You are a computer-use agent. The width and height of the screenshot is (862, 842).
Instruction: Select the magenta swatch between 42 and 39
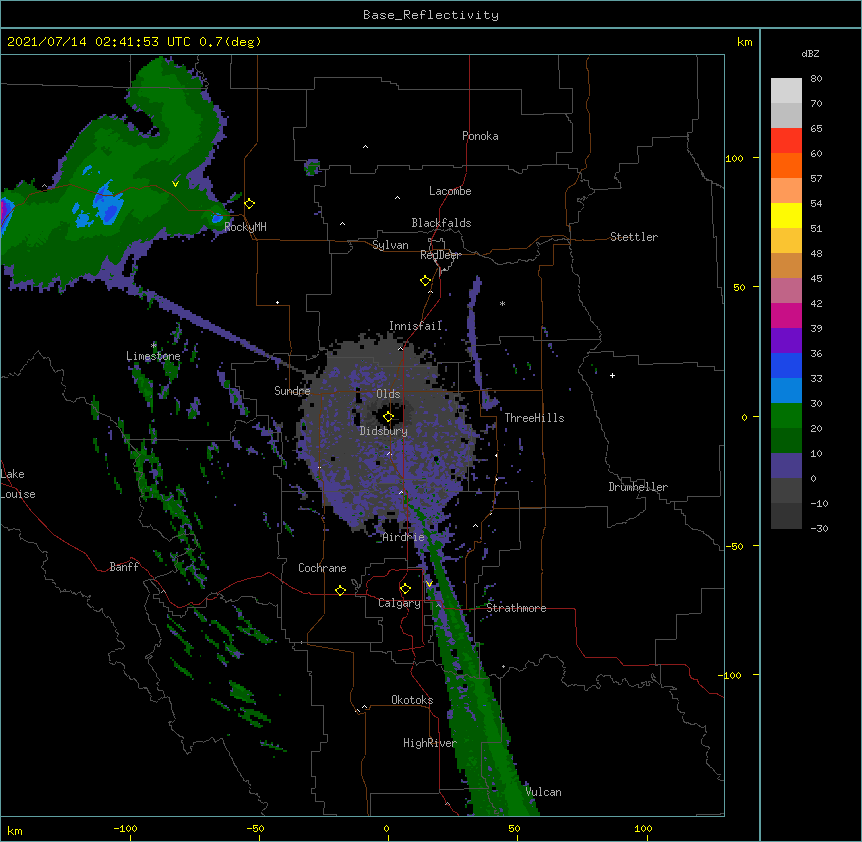pos(786,315)
